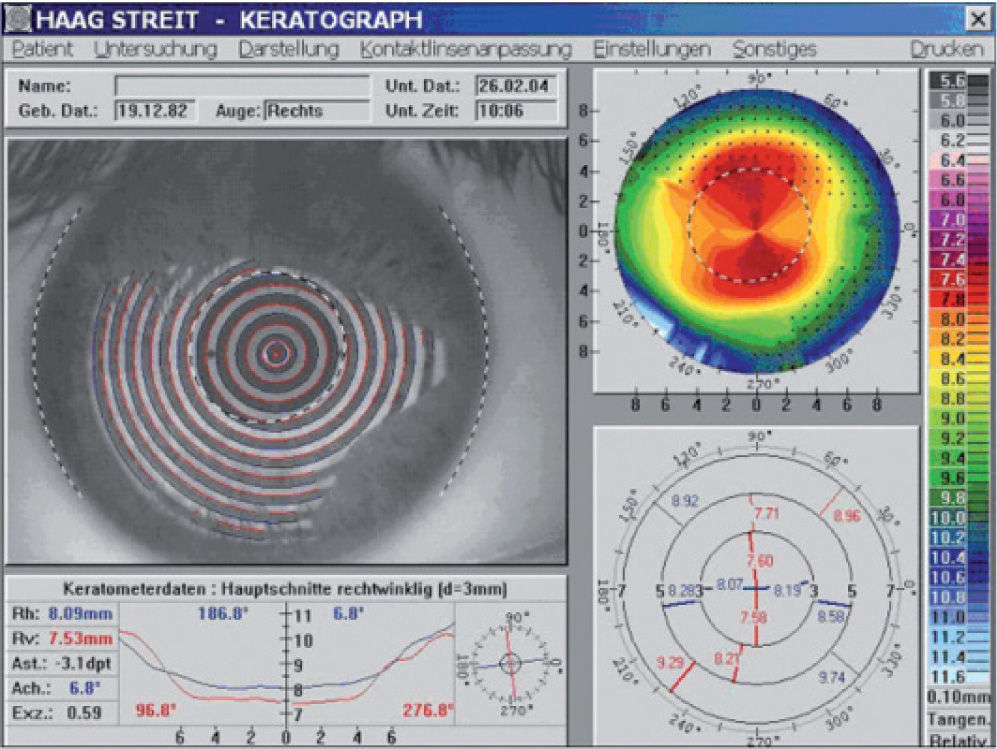Open the Einstellungen menu

tap(651, 49)
